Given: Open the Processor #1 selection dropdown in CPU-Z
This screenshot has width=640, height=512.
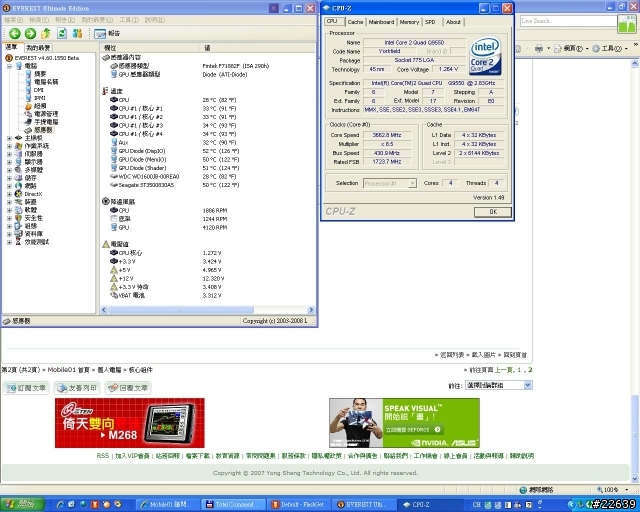Looking at the screenshot, I should (x=390, y=183).
